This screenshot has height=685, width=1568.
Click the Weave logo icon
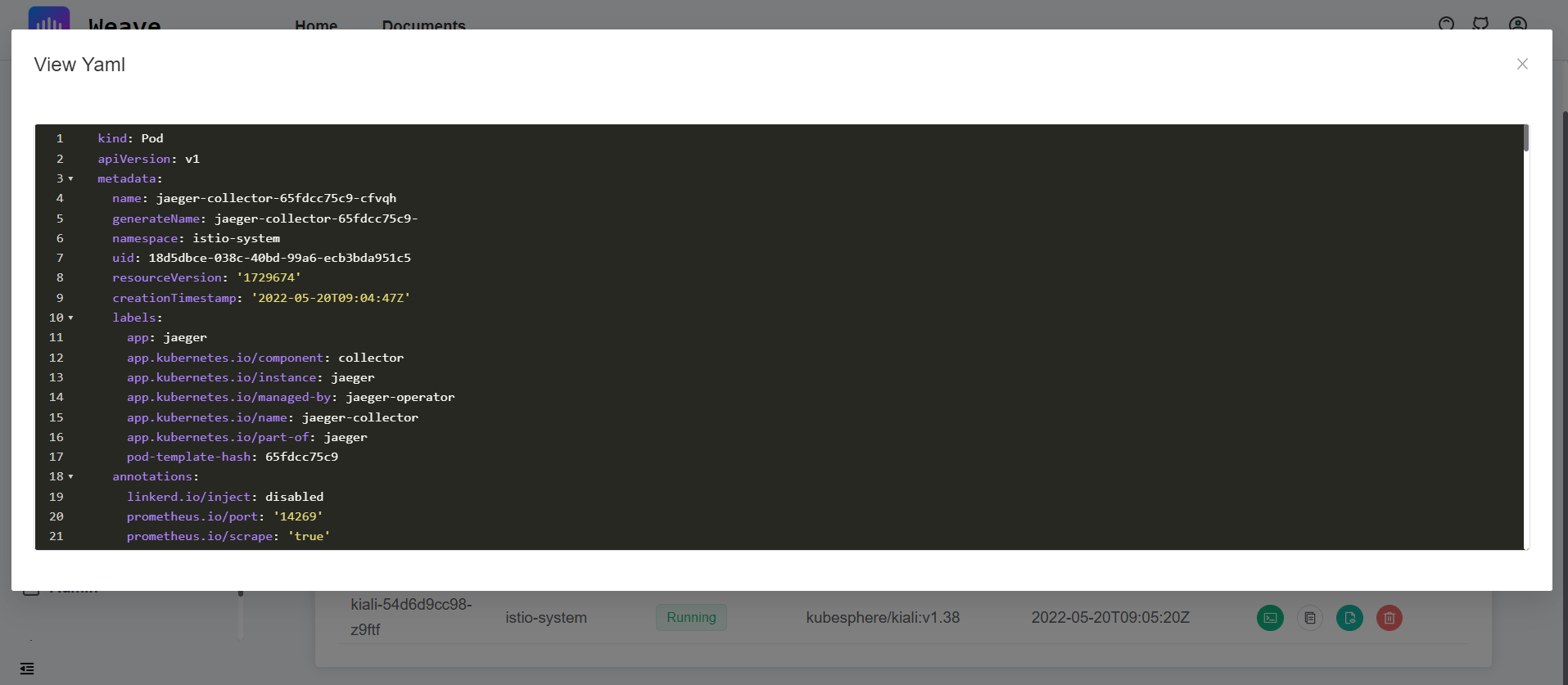tap(49, 19)
